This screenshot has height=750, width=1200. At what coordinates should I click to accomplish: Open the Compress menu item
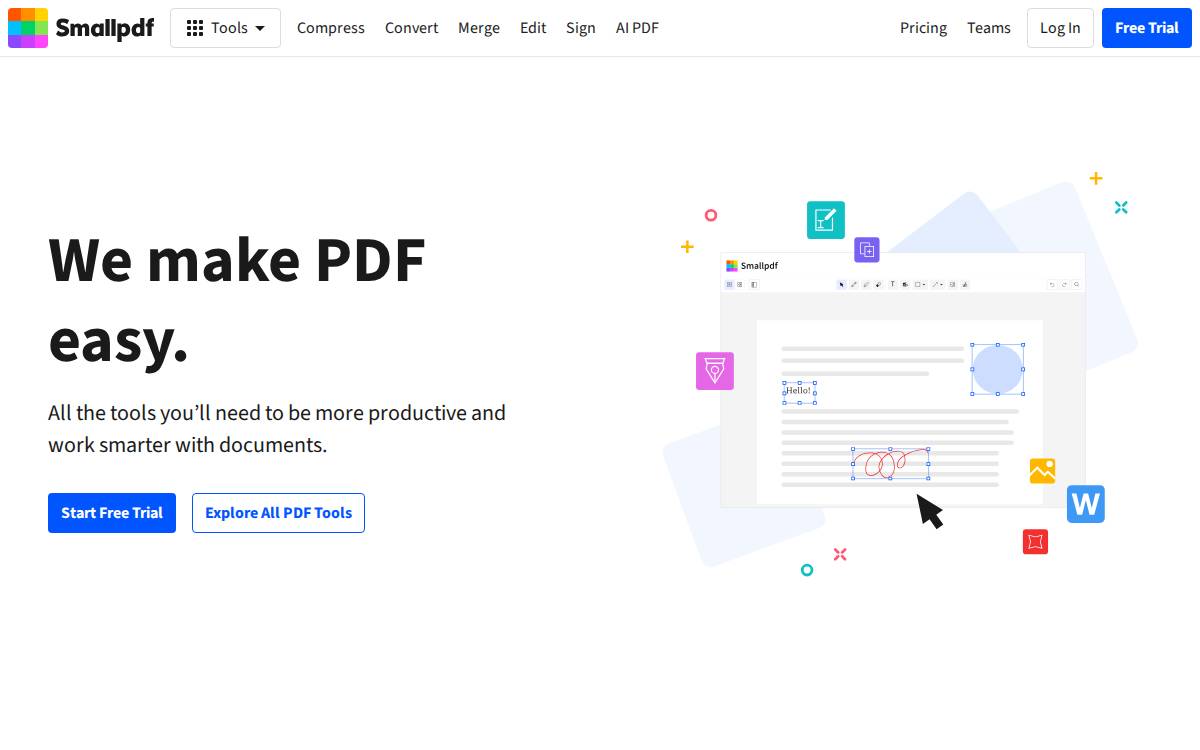(331, 28)
